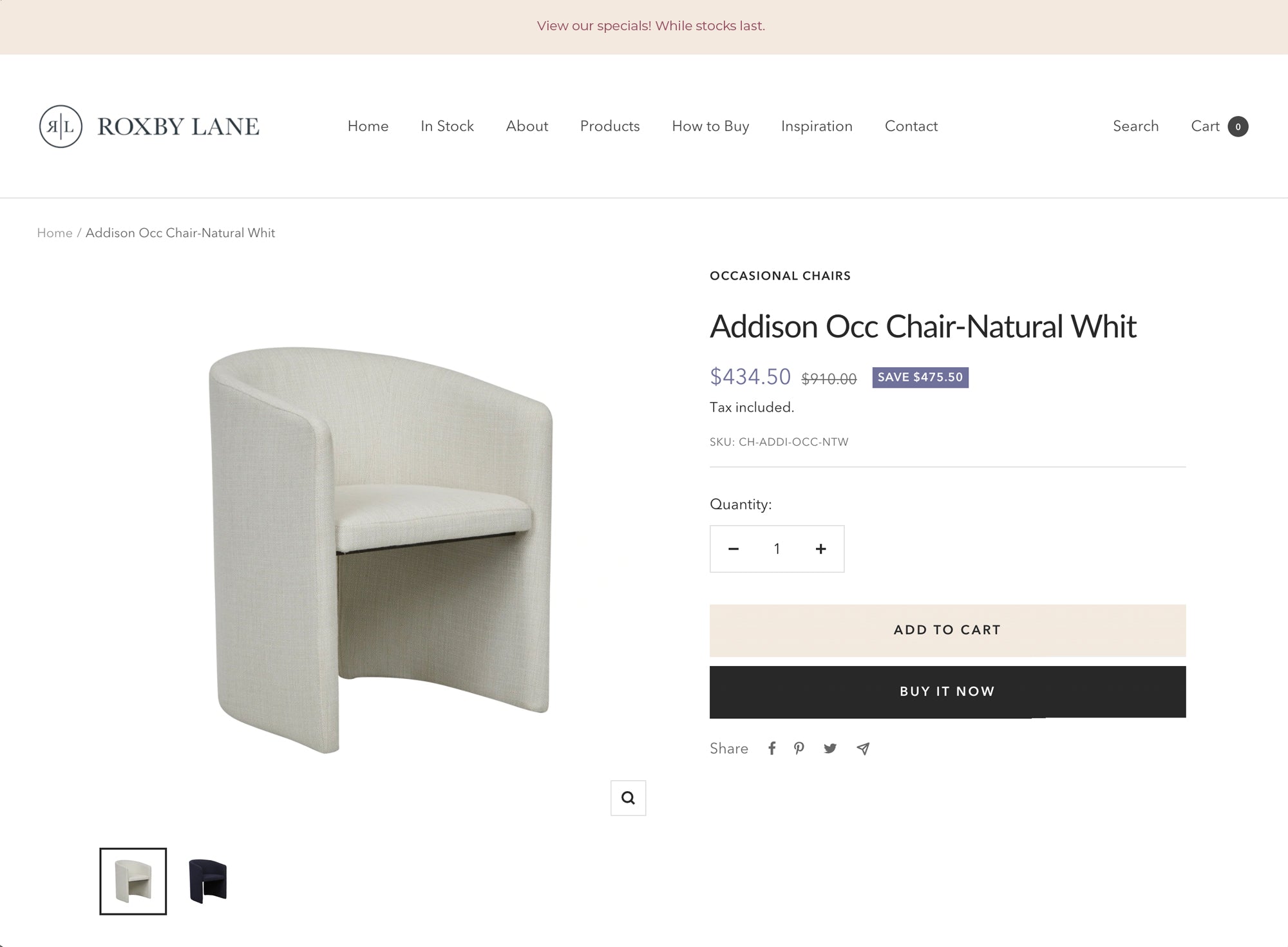Click the quantity number input field

coord(777,549)
